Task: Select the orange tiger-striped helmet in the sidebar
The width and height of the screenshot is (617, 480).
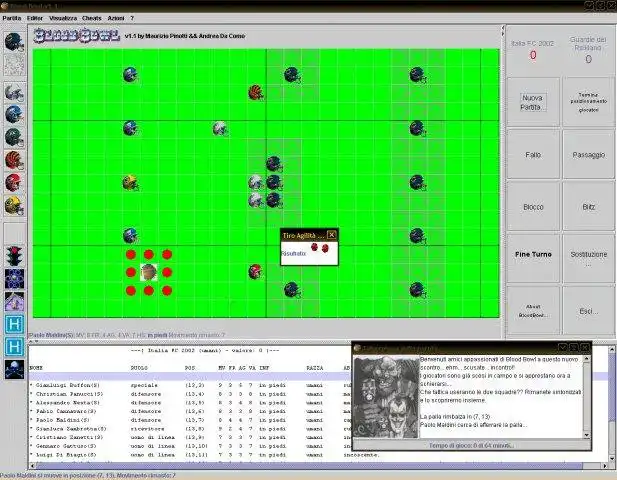Action: (x=15, y=160)
